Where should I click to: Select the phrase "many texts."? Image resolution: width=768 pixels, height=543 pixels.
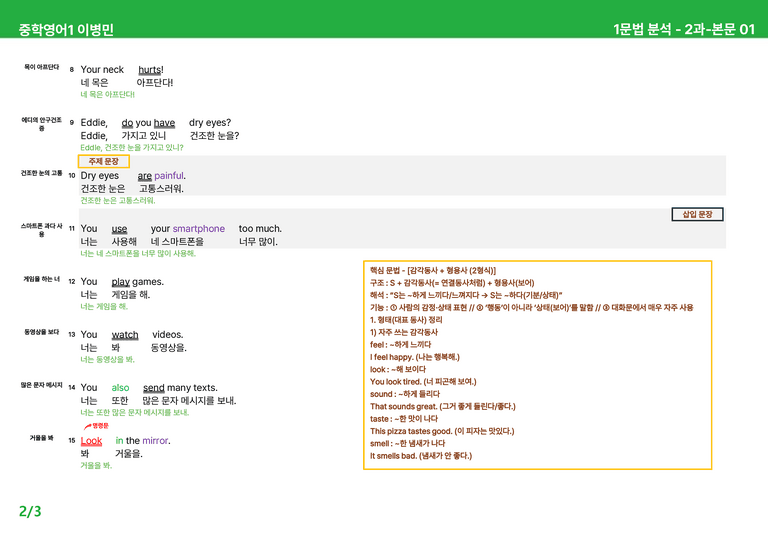point(192,387)
